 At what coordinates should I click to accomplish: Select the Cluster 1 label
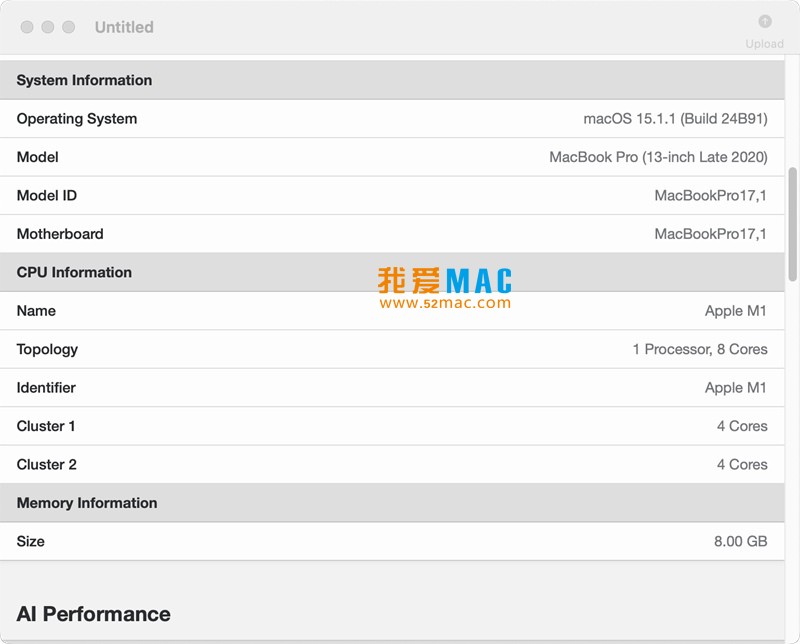click(46, 426)
